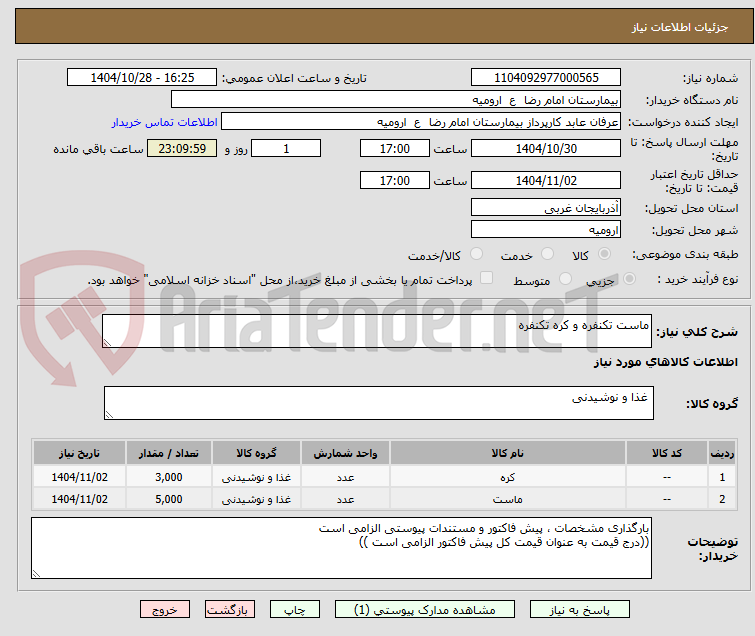
Task: Click the delivery city field ارومیه
Action: pos(546,230)
